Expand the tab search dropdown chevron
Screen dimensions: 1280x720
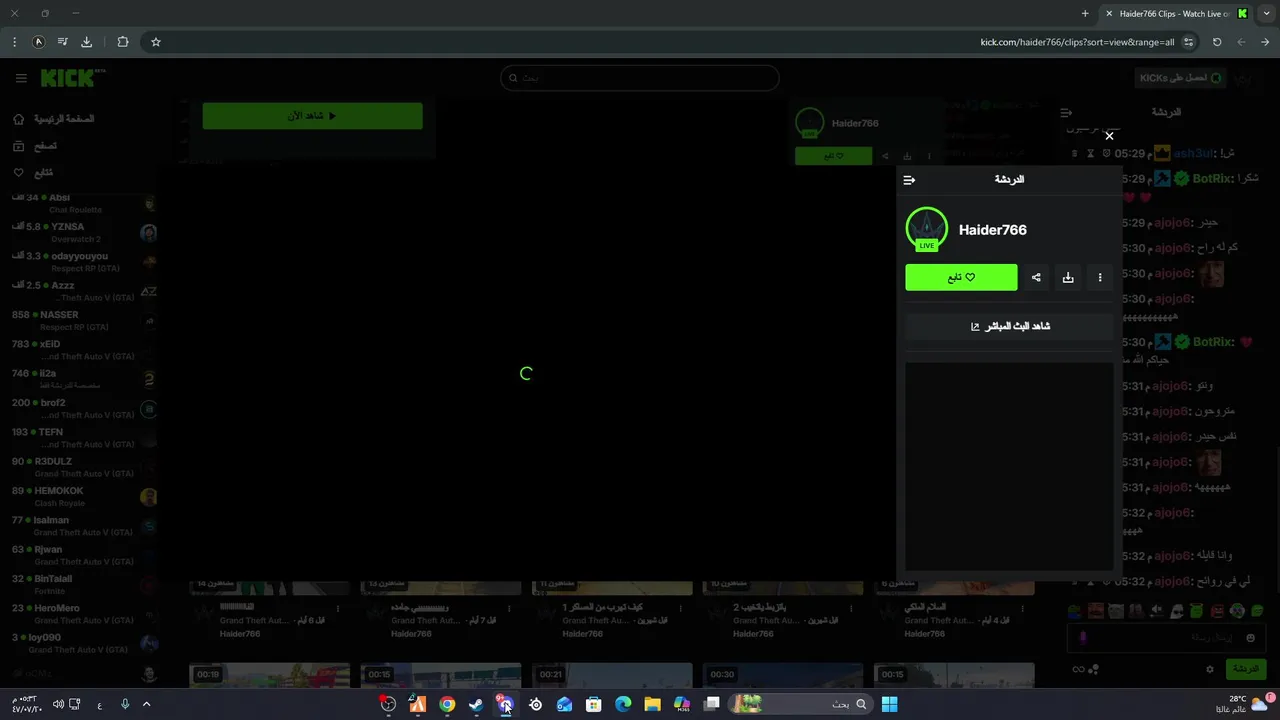1265,14
